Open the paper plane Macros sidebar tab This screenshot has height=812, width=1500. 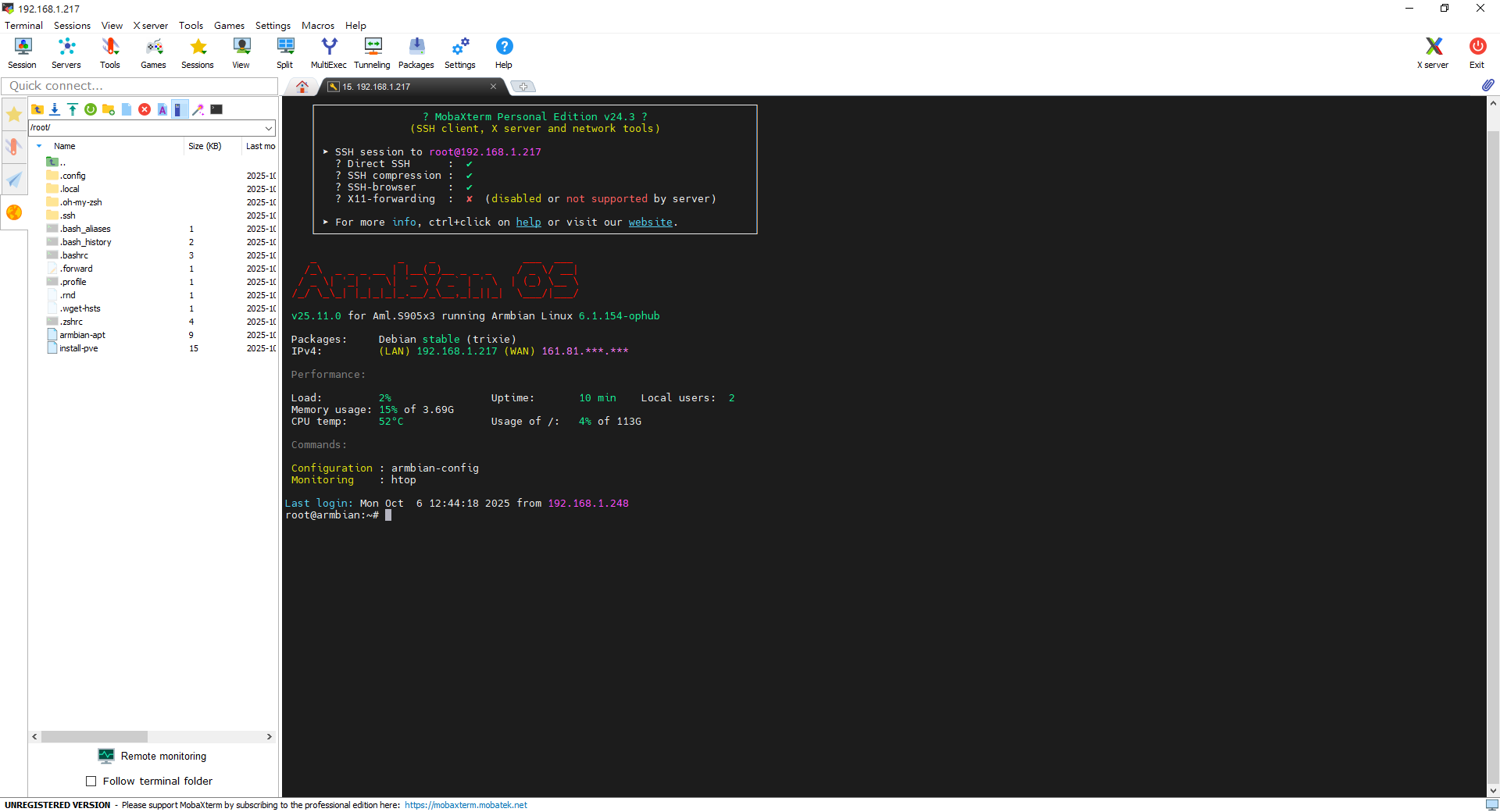[14, 180]
